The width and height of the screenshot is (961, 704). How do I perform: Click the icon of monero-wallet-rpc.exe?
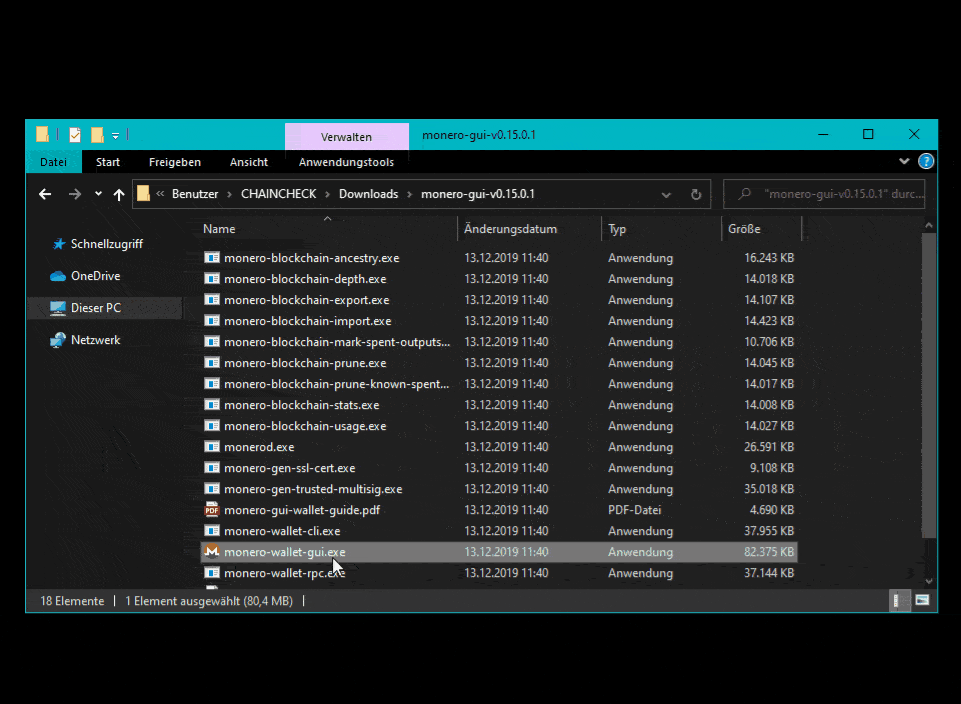[x=212, y=572]
